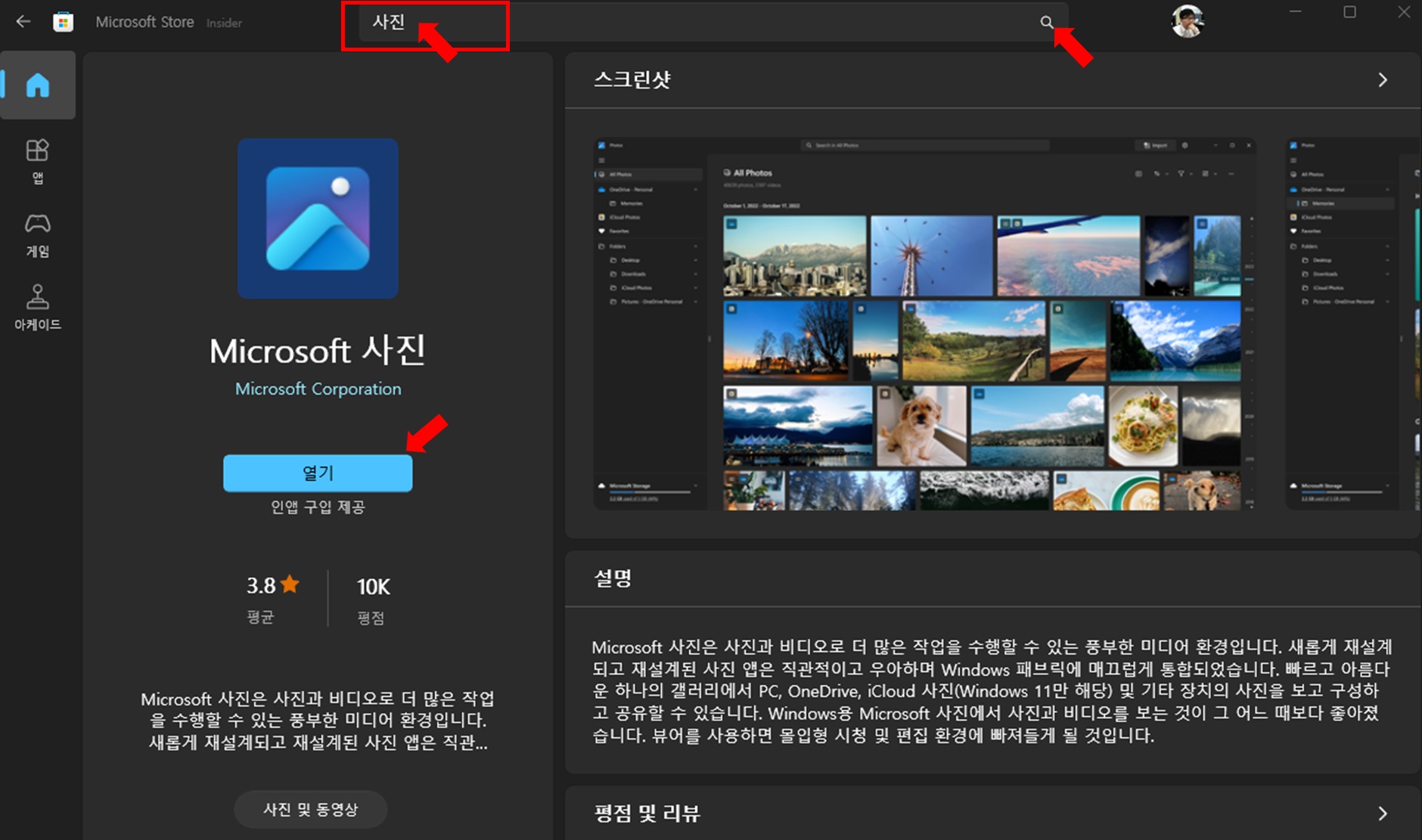1422x840 pixels.
Task: Click the orange rating star
Action: (x=290, y=584)
